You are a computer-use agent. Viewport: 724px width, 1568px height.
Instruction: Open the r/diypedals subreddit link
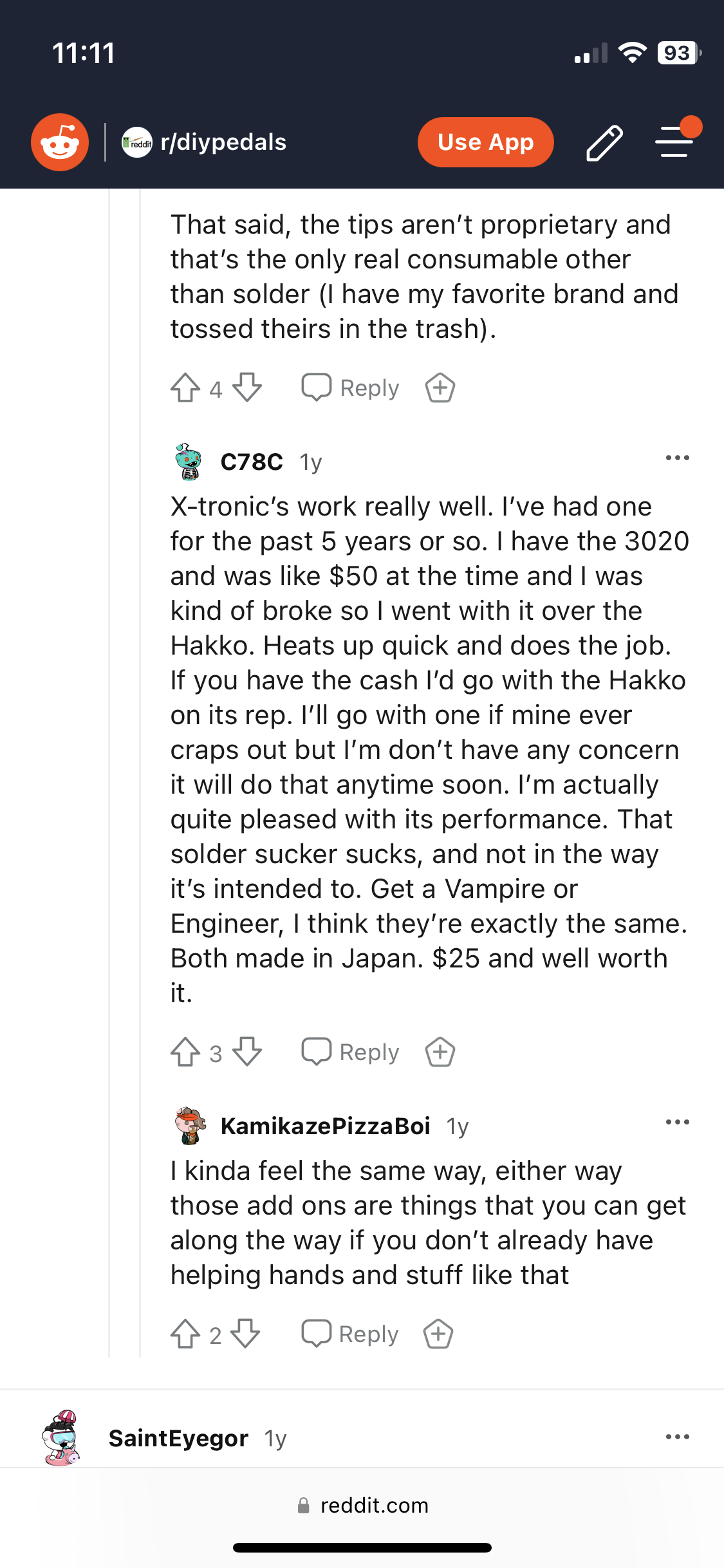pyautogui.click(x=223, y=142)
